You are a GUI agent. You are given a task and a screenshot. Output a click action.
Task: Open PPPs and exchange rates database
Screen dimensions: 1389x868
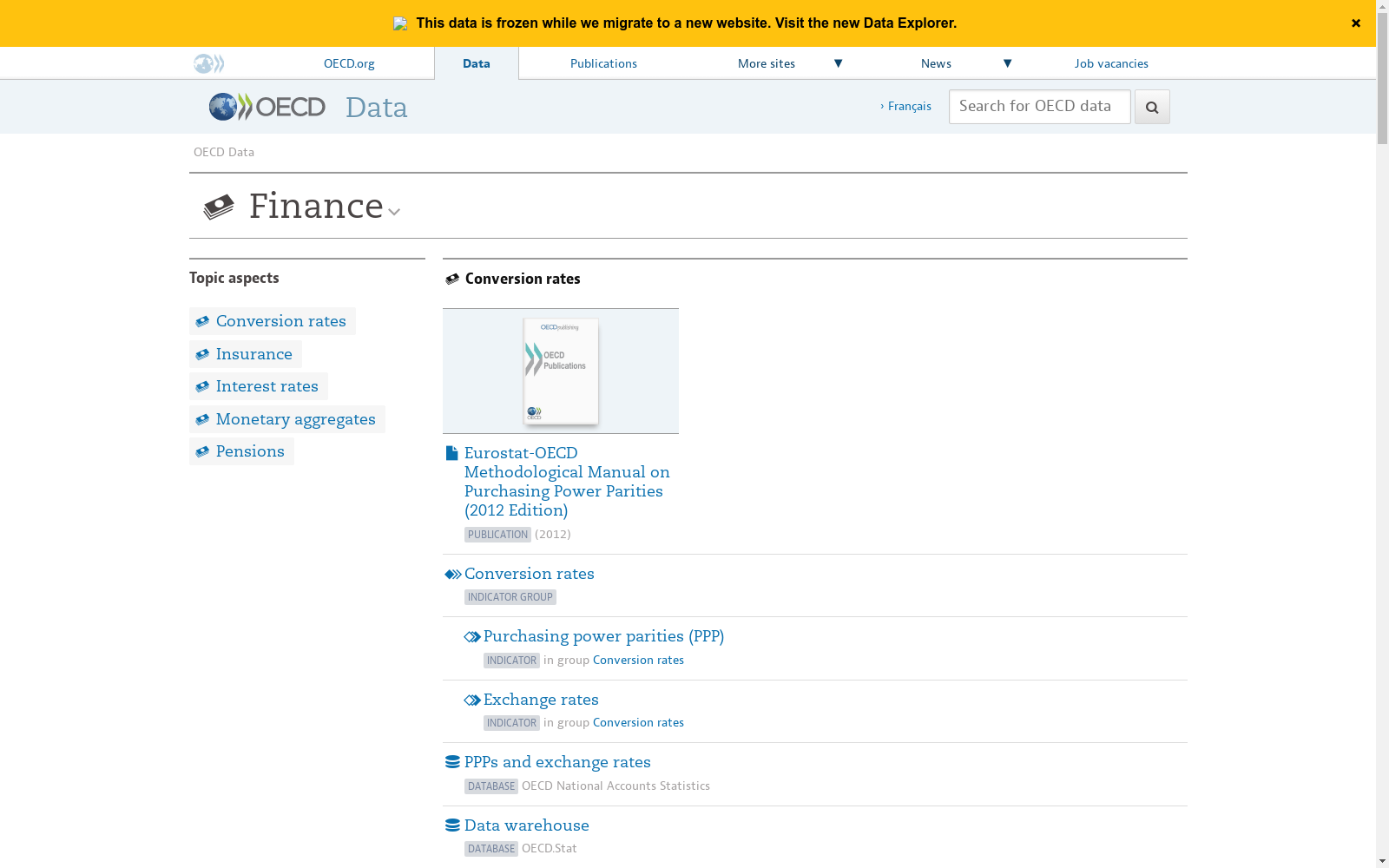point(557,762)
